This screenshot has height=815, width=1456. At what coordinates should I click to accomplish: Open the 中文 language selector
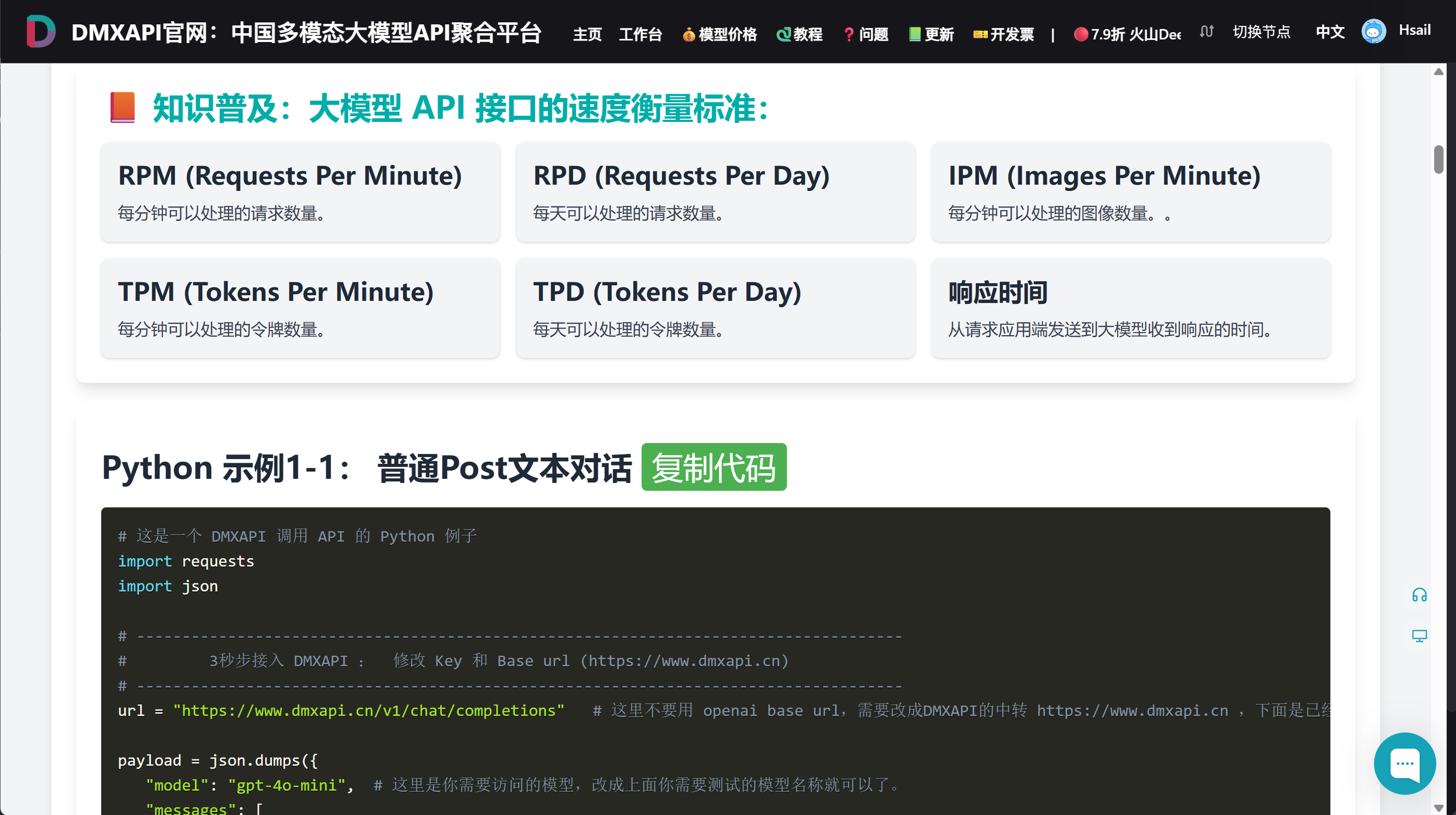(x=1330, y=32)
